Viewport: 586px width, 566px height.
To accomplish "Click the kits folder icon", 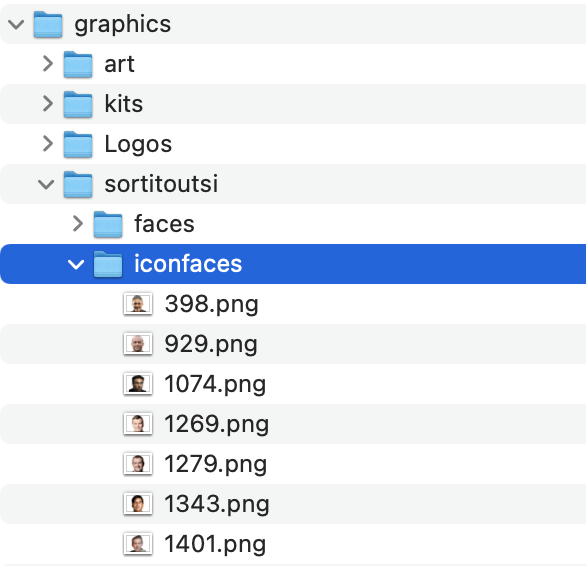I will pos(78,104).
